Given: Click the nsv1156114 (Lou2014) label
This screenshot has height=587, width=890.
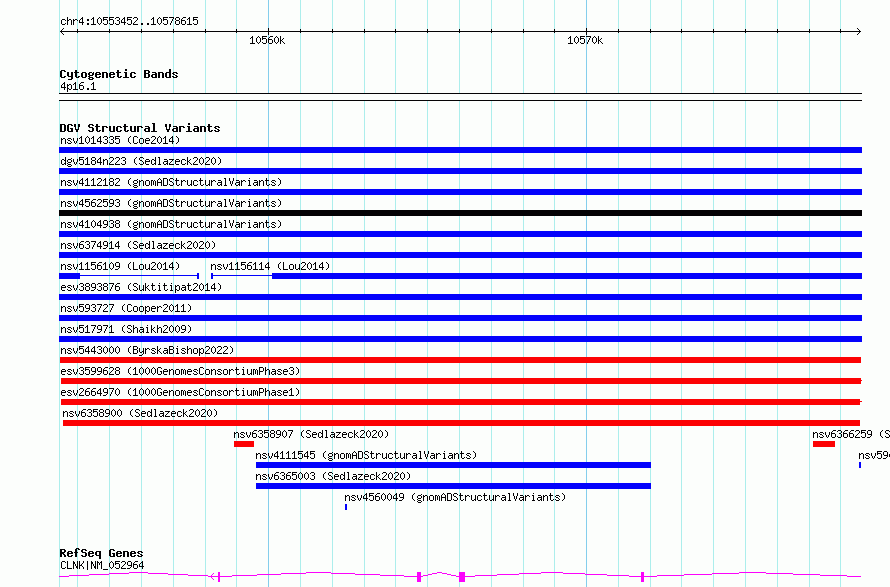Looking at the screenshot, I should (270, 266).
